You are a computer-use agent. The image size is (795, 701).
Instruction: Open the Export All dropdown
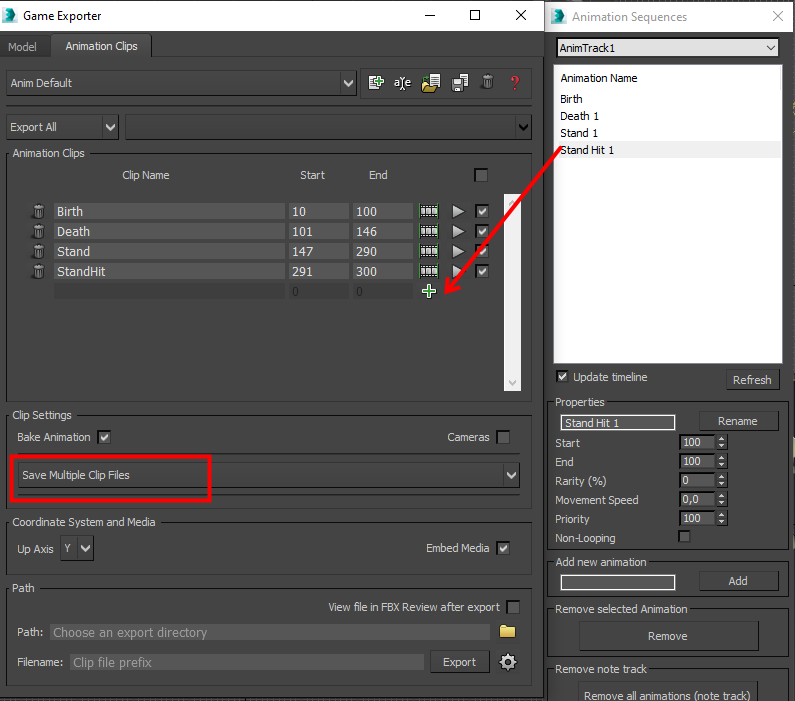62,127
